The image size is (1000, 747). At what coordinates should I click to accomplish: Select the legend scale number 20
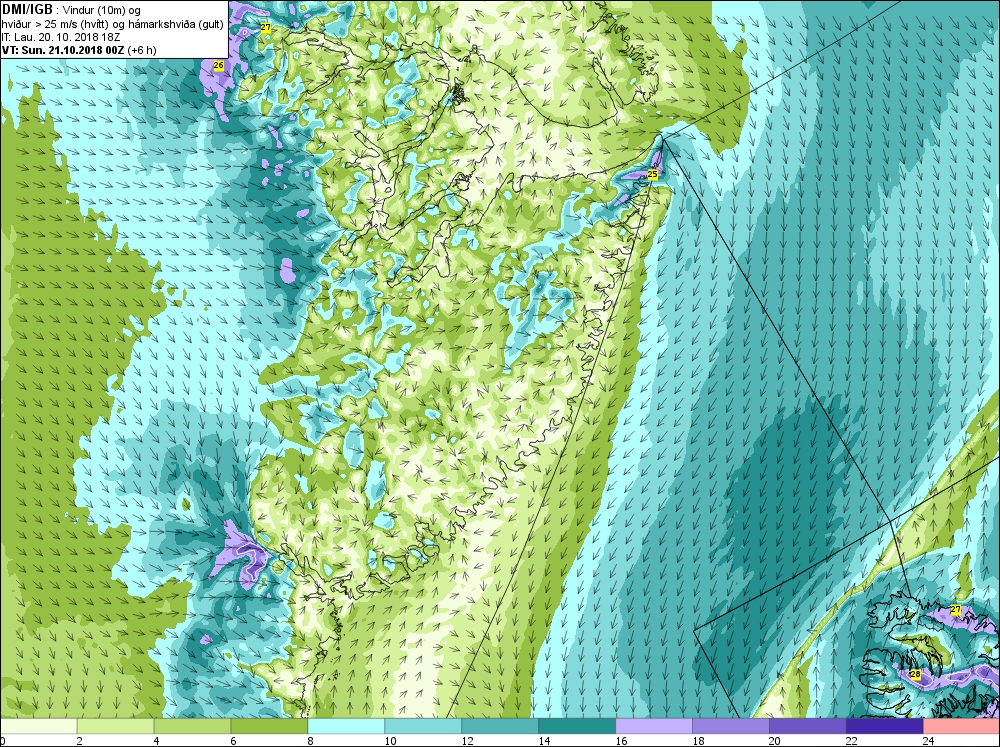tap(774, 741)
